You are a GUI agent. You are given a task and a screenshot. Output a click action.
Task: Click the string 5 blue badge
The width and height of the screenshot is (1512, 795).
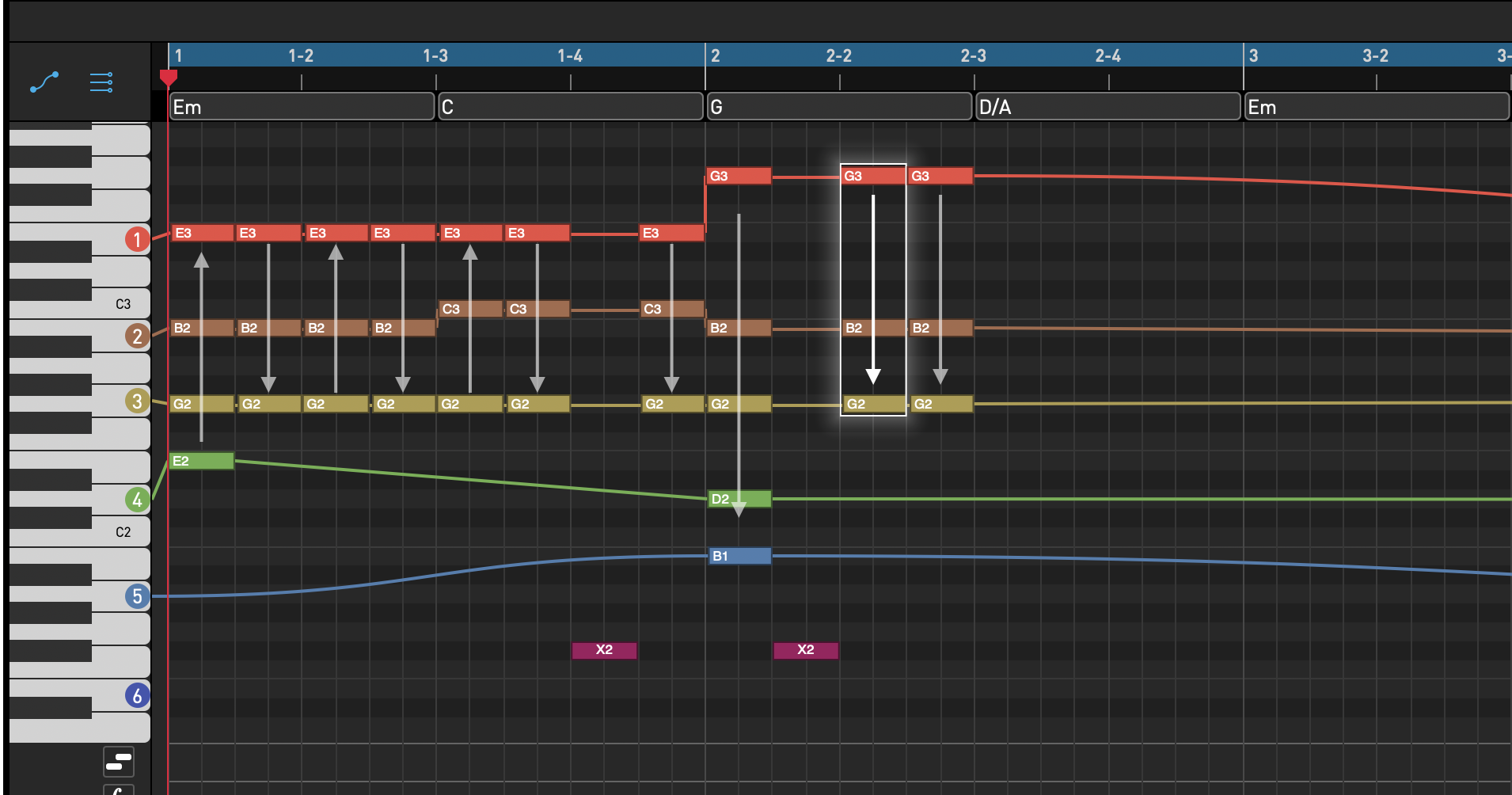pyautogui.click(x=137, y=596)
